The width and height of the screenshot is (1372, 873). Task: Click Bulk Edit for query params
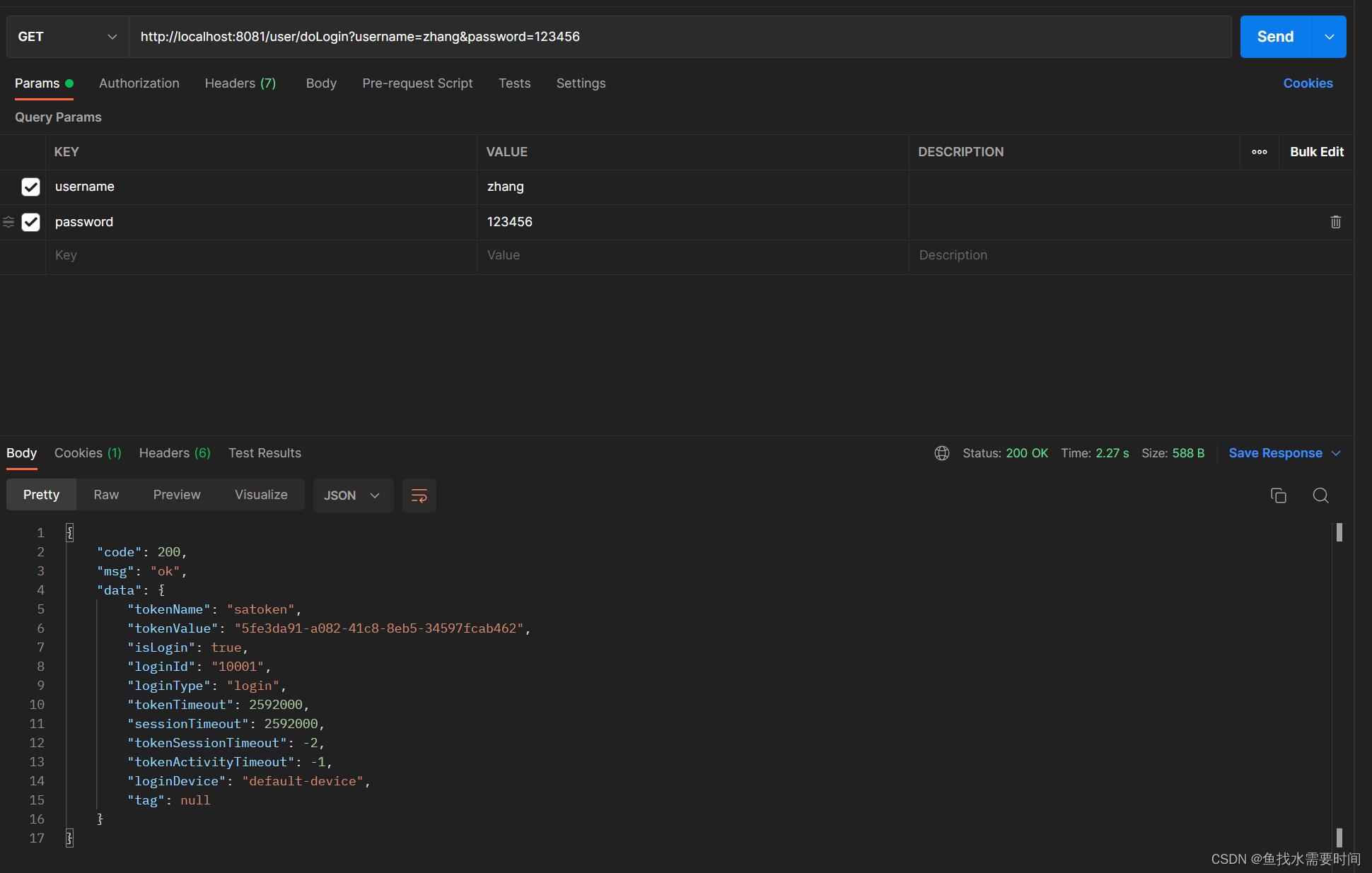pyautogui.click(x=1316, y=152)
